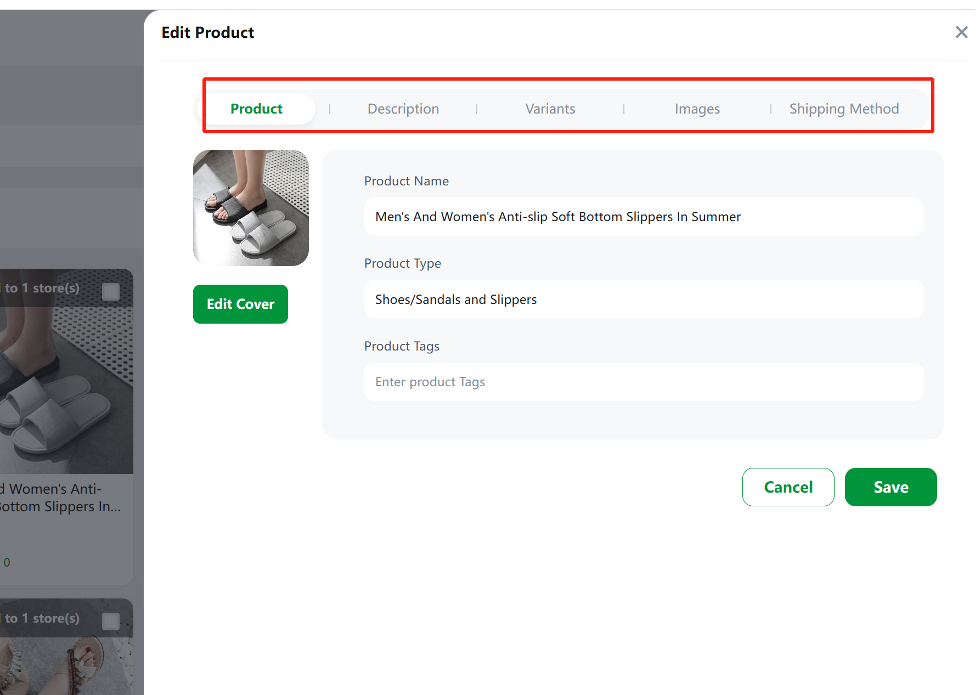Close the Edit Product dialog
This screenshot has height=695, width=977.
961,32
